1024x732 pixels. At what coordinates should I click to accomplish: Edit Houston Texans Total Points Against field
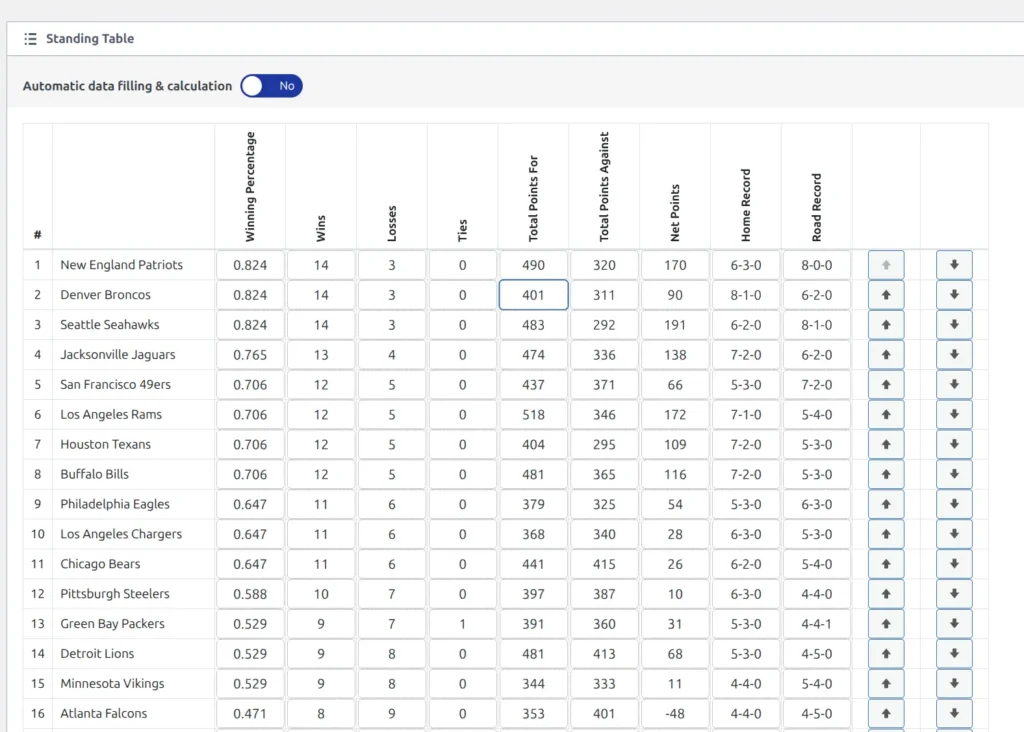click(604, 445)
